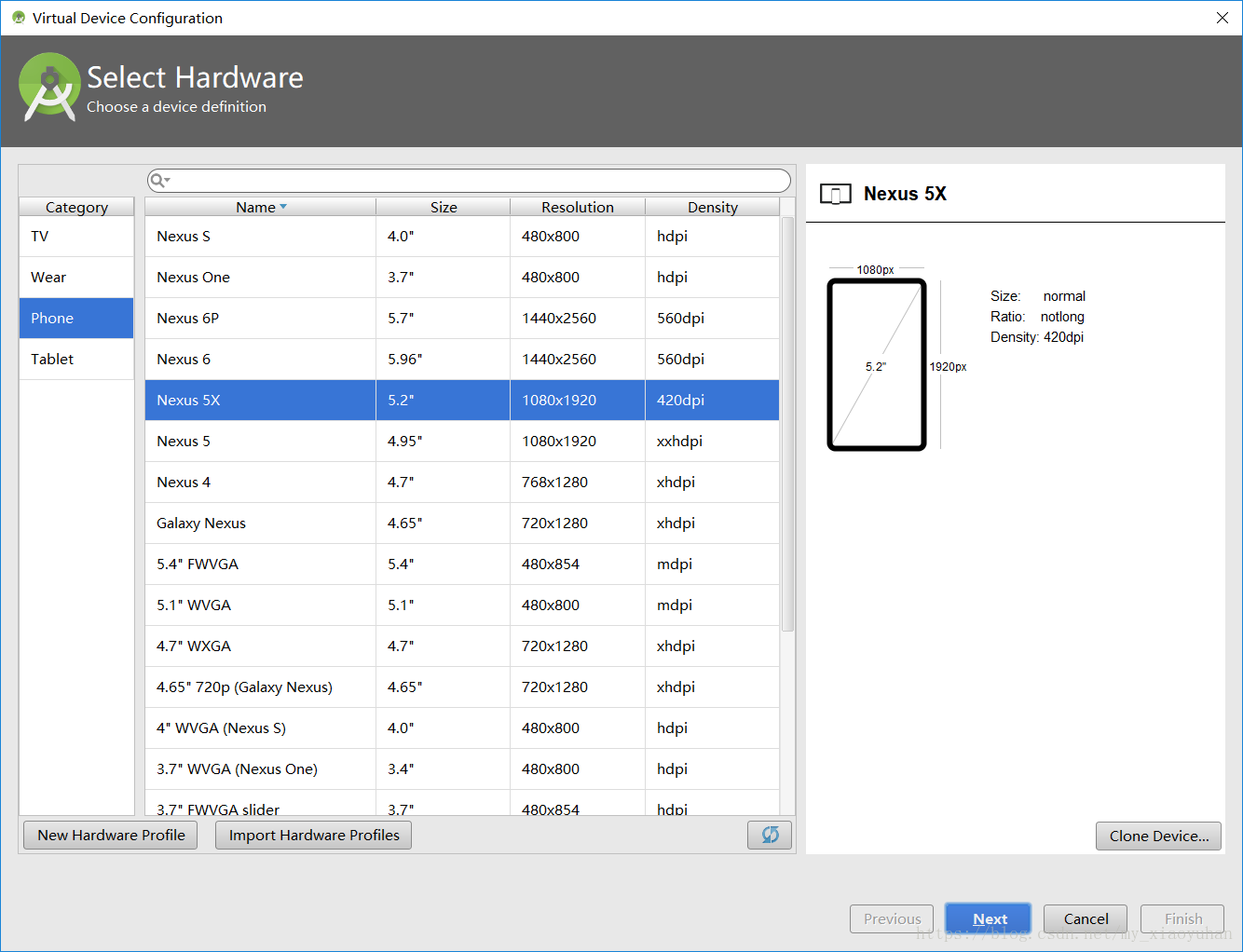
Task: Select the Nexus 6P device row
Action: 462,319
